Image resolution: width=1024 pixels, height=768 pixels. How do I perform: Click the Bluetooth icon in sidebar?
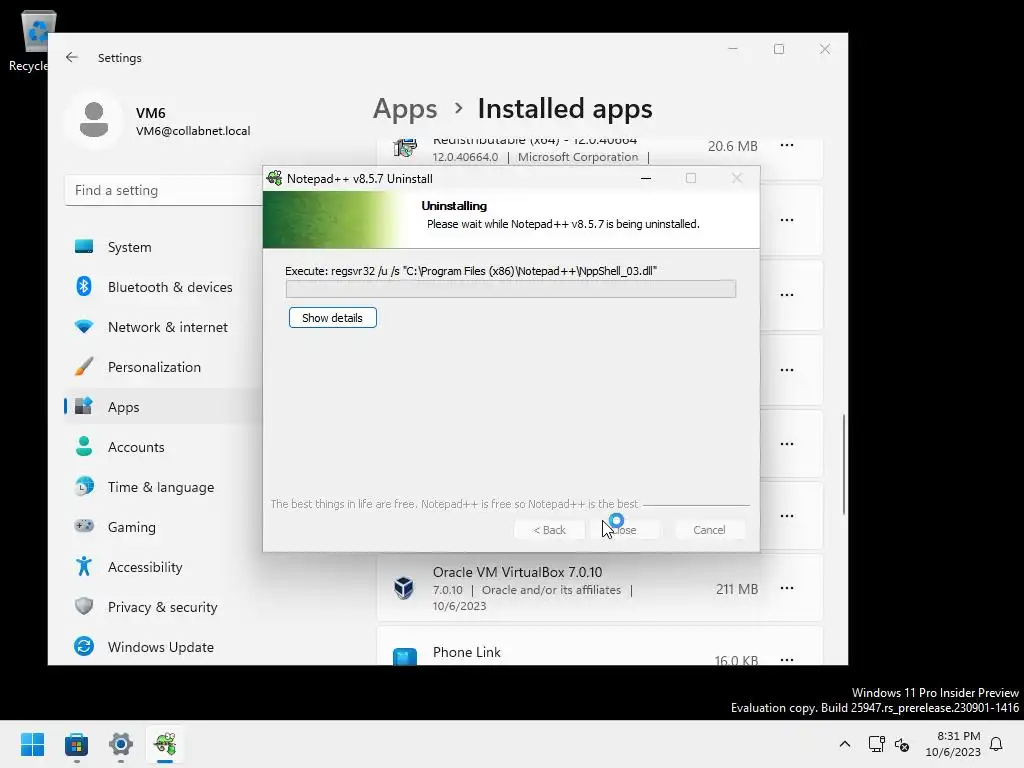pos(84,286)
